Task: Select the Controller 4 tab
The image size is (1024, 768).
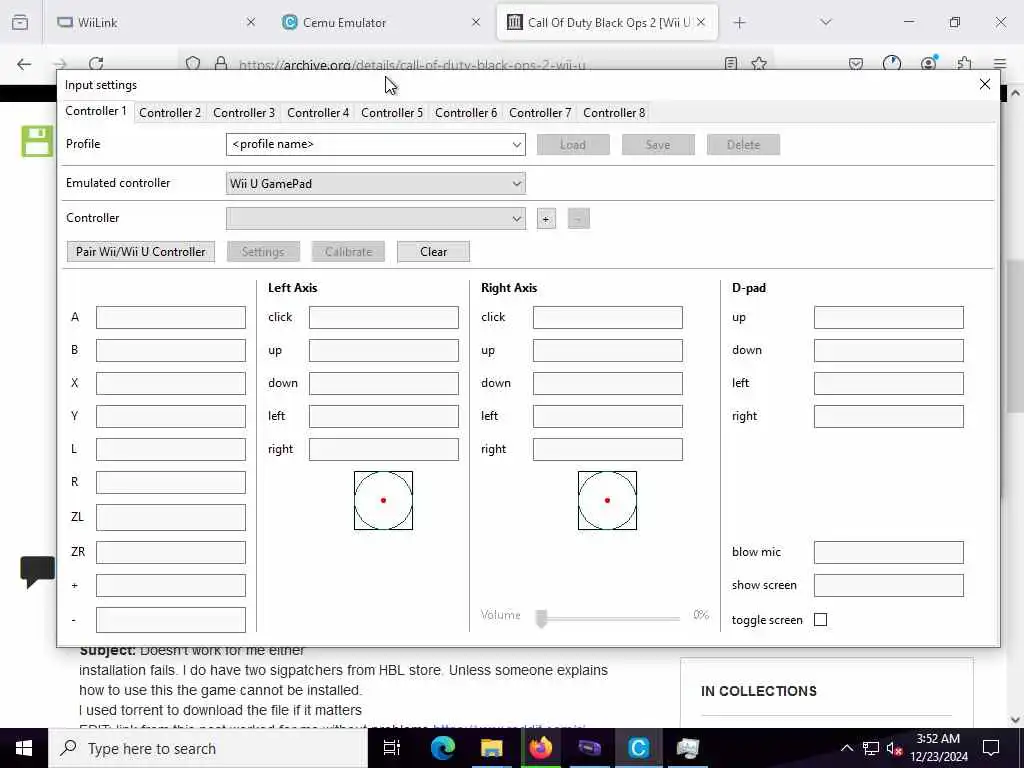Action: (318, 112)
